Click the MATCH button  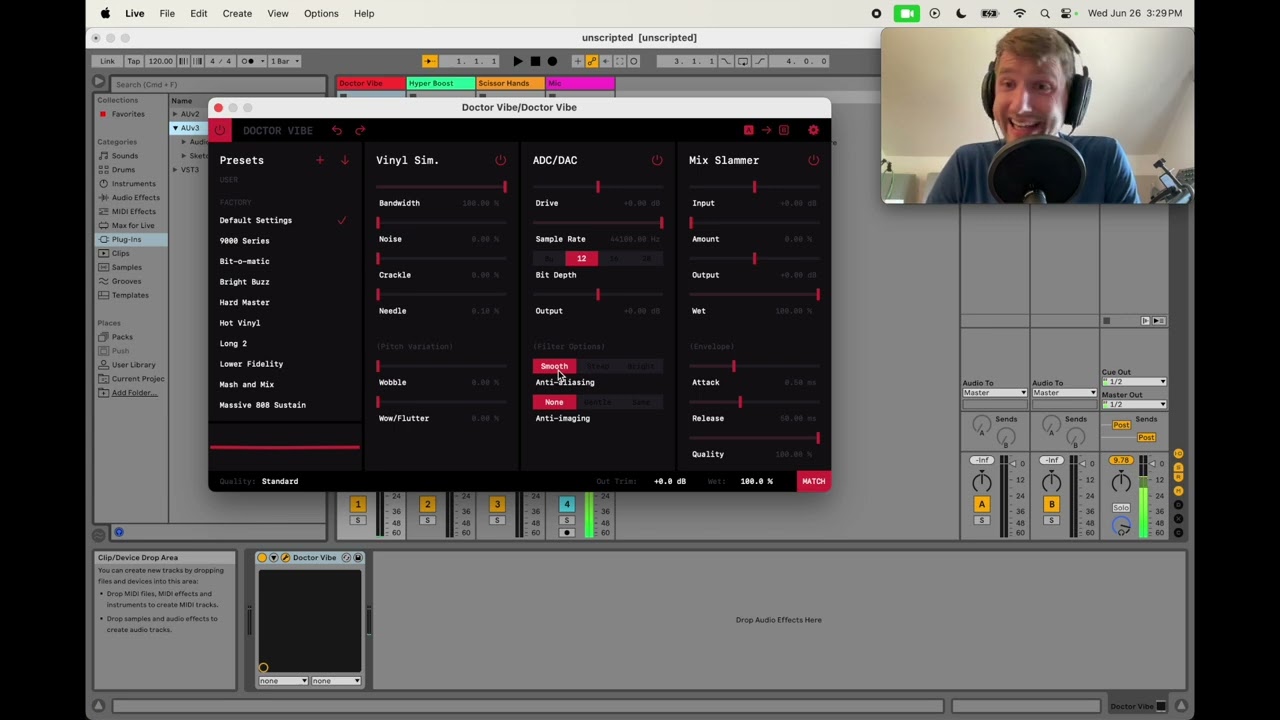(x=813, y=481)
